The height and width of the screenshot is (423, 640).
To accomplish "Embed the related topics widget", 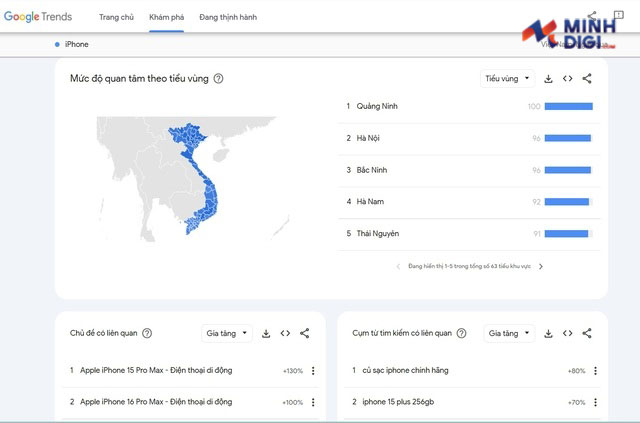I will pyautogui.click(x=285, y=333).
